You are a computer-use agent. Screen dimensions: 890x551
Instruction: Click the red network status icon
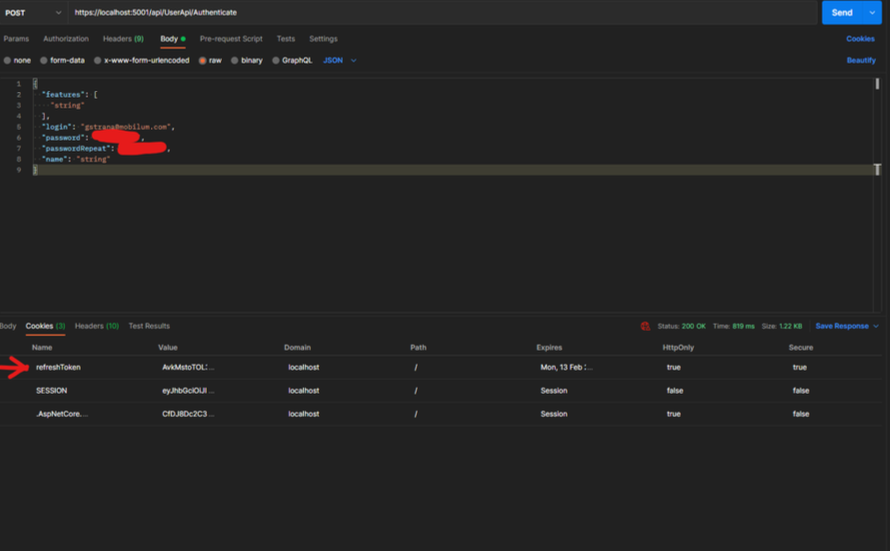tap(647, 326)
